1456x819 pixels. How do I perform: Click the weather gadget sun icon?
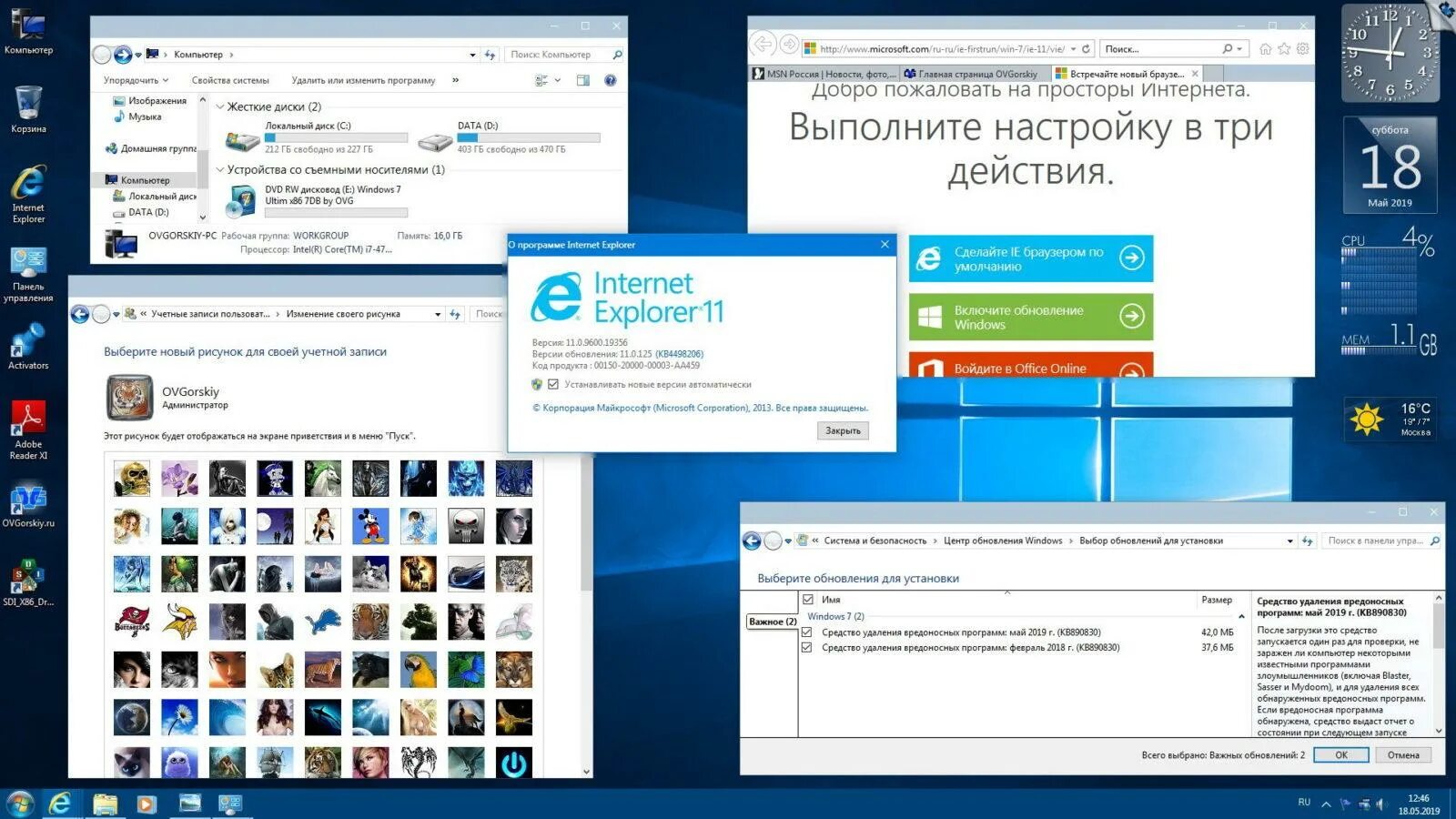(x=1367, y=419)
